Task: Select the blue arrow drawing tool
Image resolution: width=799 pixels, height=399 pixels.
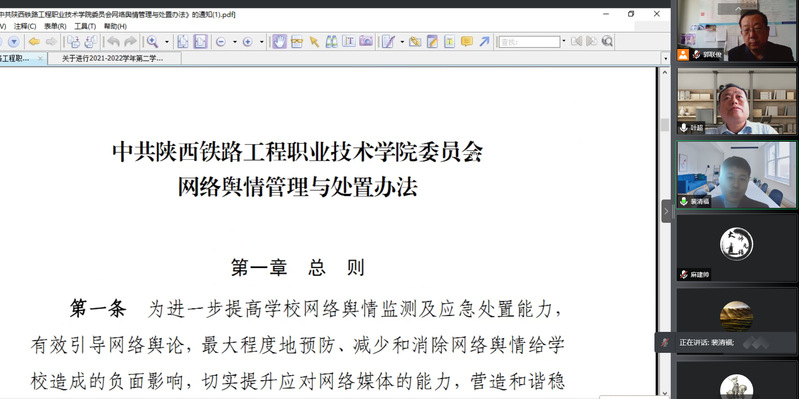Action: [484, 42]
